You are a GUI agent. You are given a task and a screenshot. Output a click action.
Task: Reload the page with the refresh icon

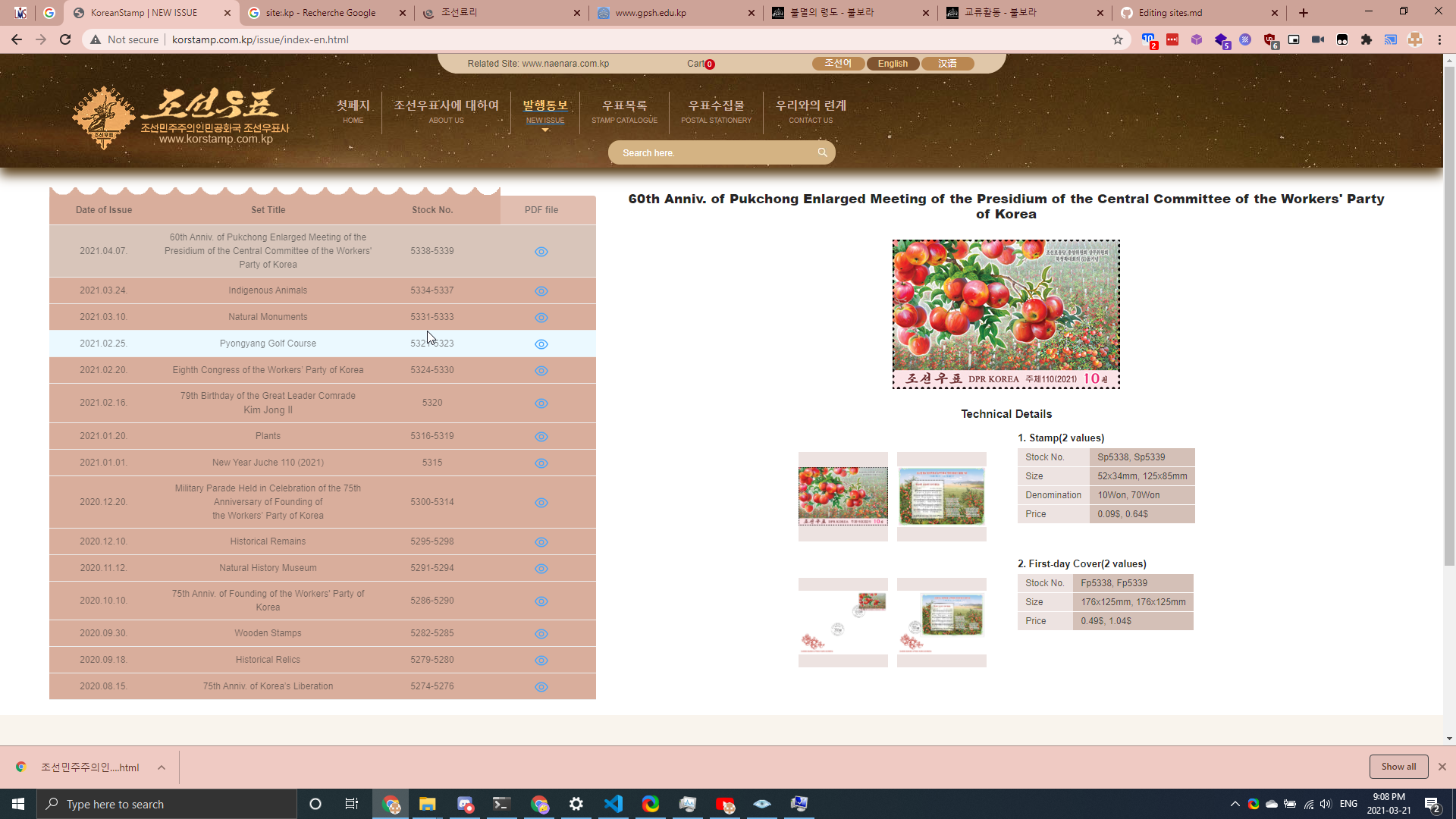coord(65,39)
